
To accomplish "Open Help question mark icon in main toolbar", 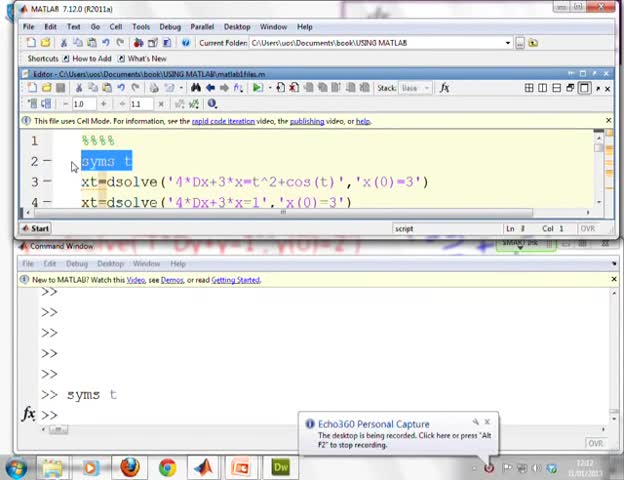I will point(185,43).
